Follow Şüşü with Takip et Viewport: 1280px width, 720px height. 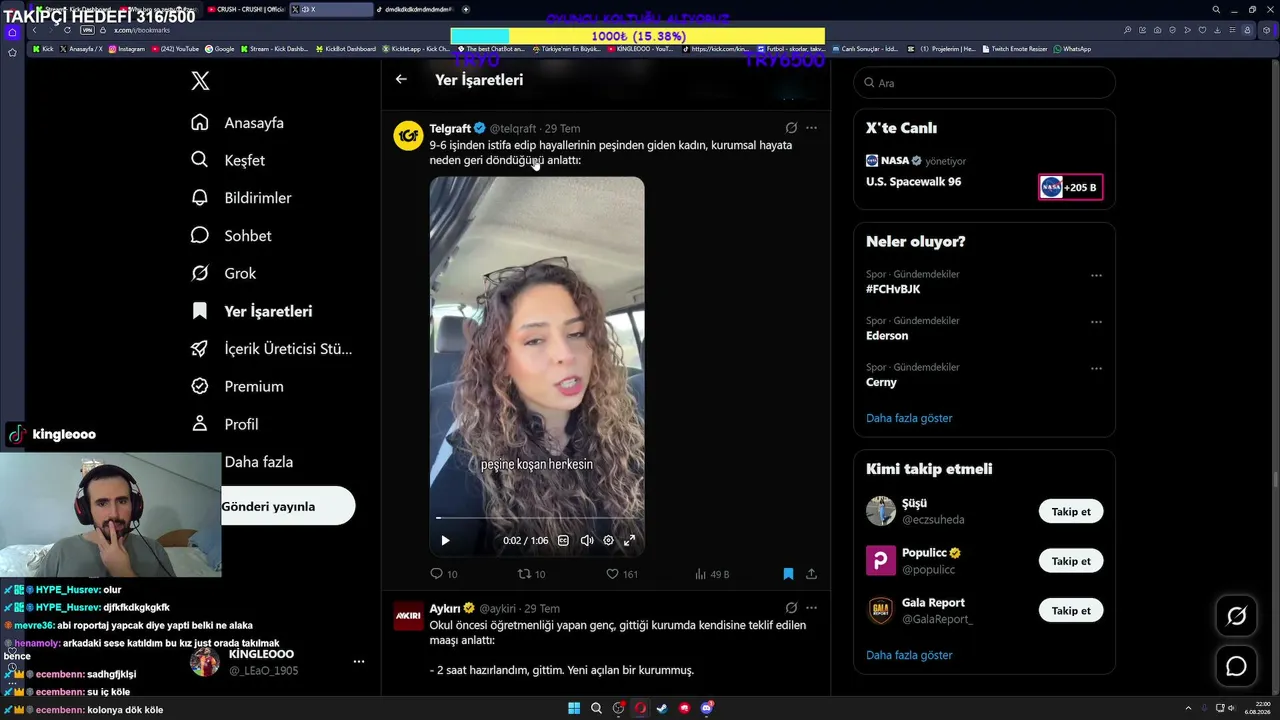click(x=1071, y=511)
